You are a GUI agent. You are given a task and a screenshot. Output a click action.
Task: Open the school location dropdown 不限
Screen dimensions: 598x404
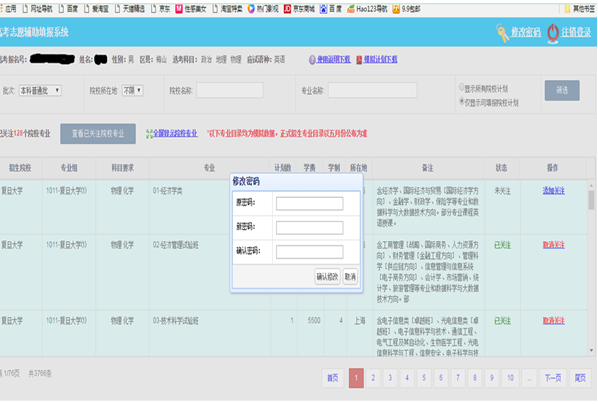[x=132, y=90]
